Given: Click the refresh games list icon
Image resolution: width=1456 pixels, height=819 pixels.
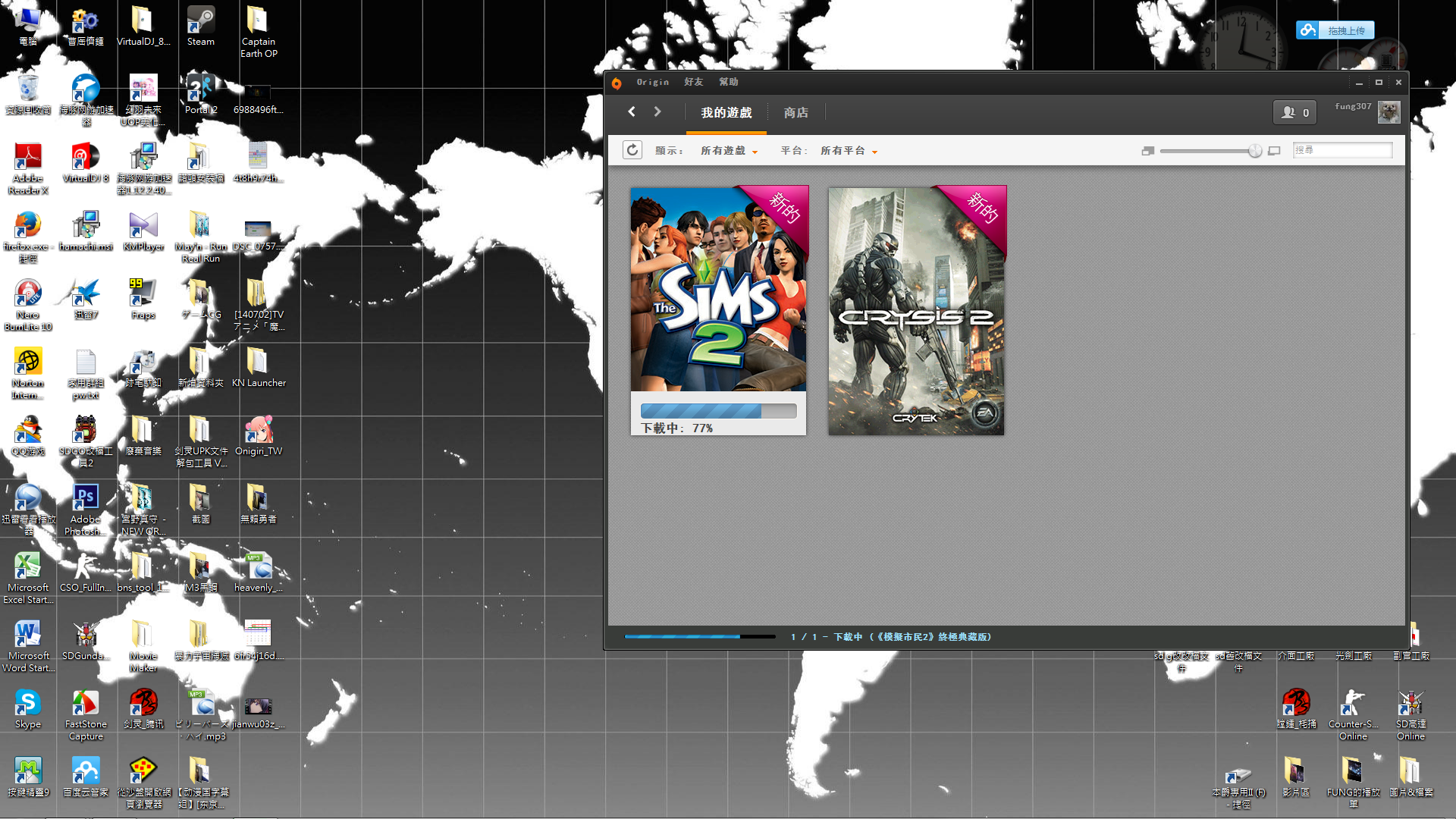Looking at the screenshot, I should [632, 150].
